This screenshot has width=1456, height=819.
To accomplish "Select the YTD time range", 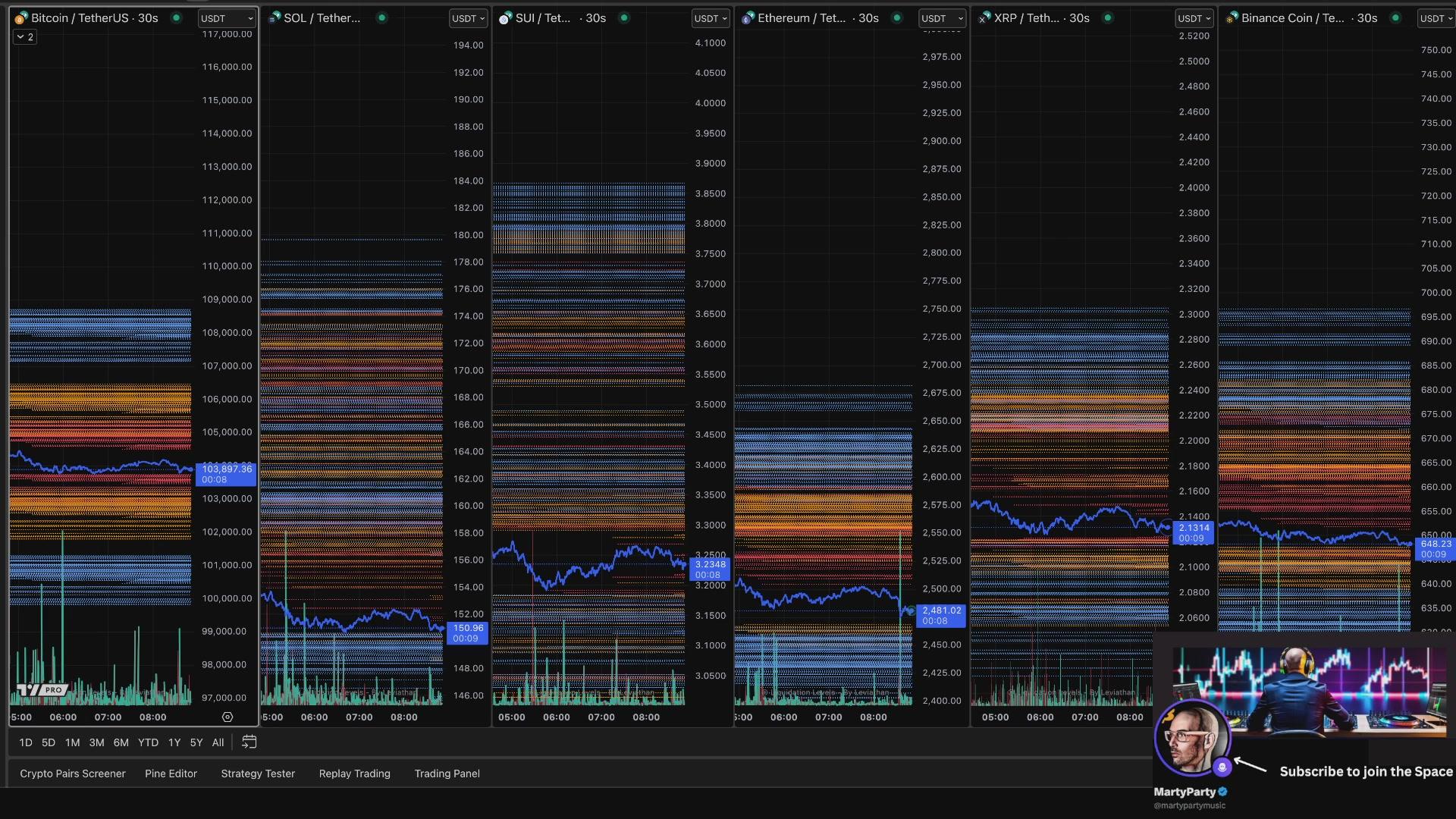I will point(148,742).
